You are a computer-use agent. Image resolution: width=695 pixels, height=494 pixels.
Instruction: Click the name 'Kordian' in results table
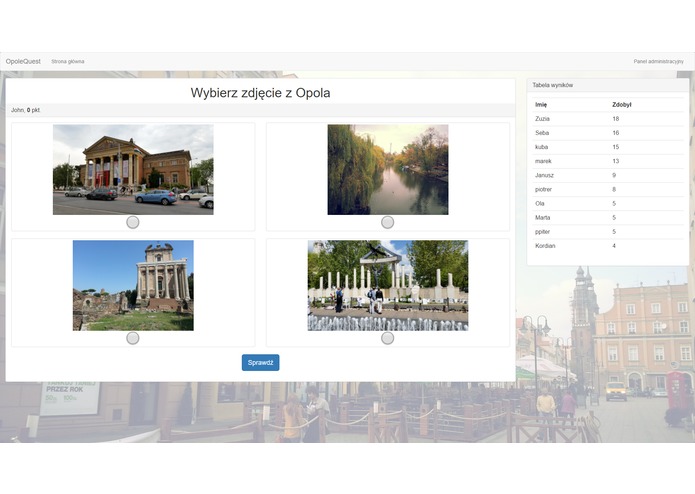click(545, 246)
